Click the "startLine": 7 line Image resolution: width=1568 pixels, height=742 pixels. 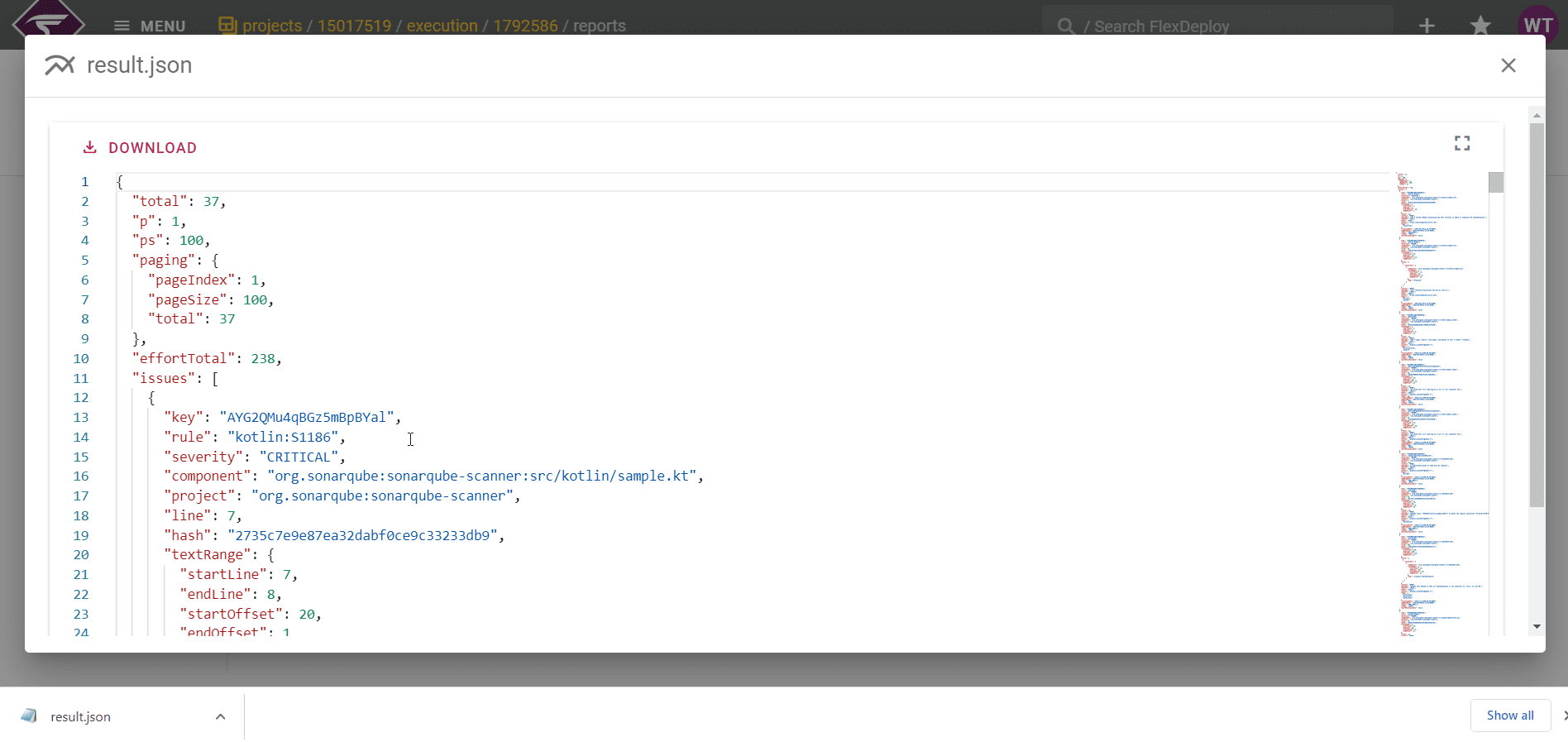point(238,575)
